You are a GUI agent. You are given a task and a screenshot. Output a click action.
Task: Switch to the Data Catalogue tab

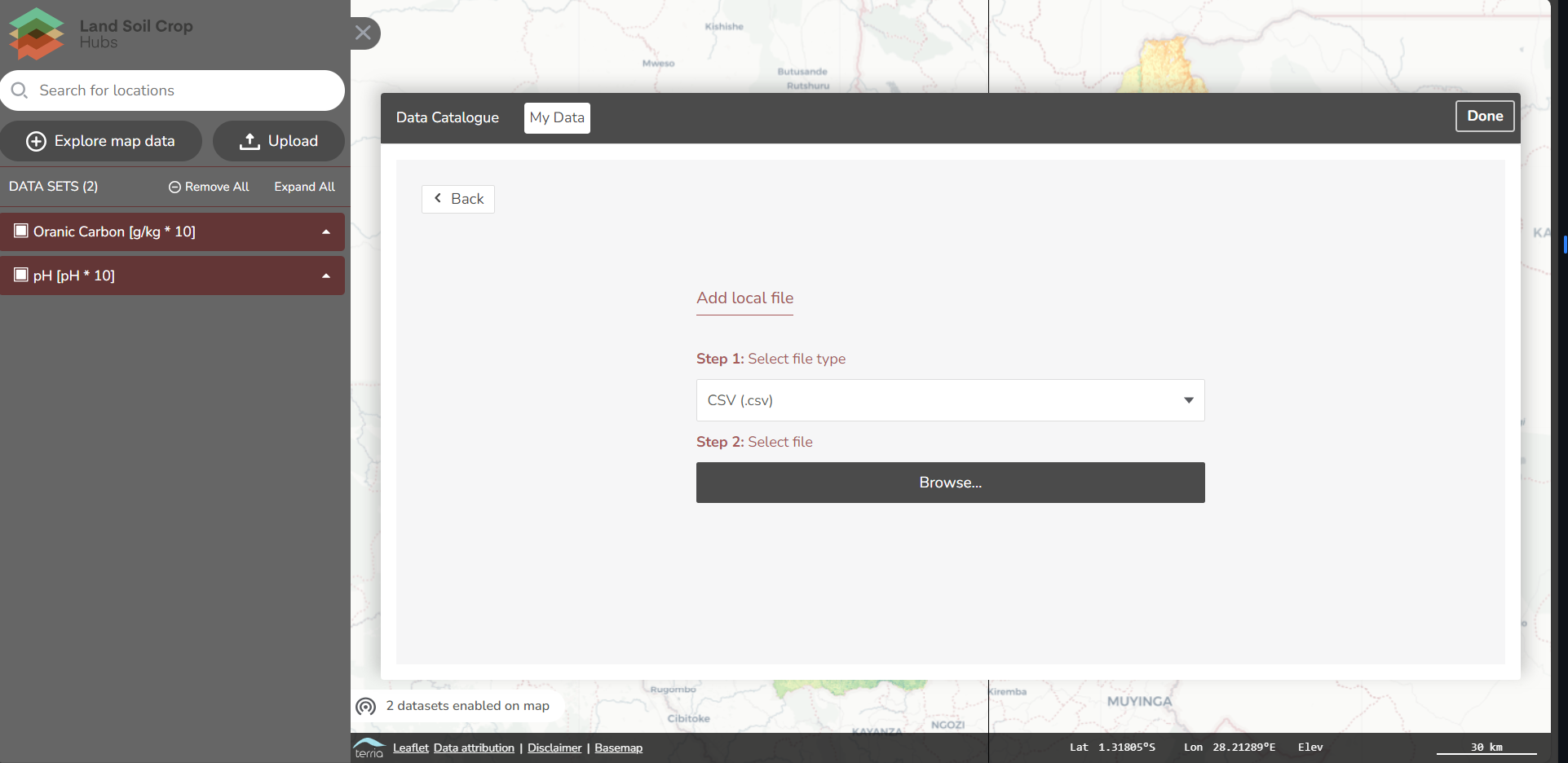pyautogui.click(x=447, y=117)
